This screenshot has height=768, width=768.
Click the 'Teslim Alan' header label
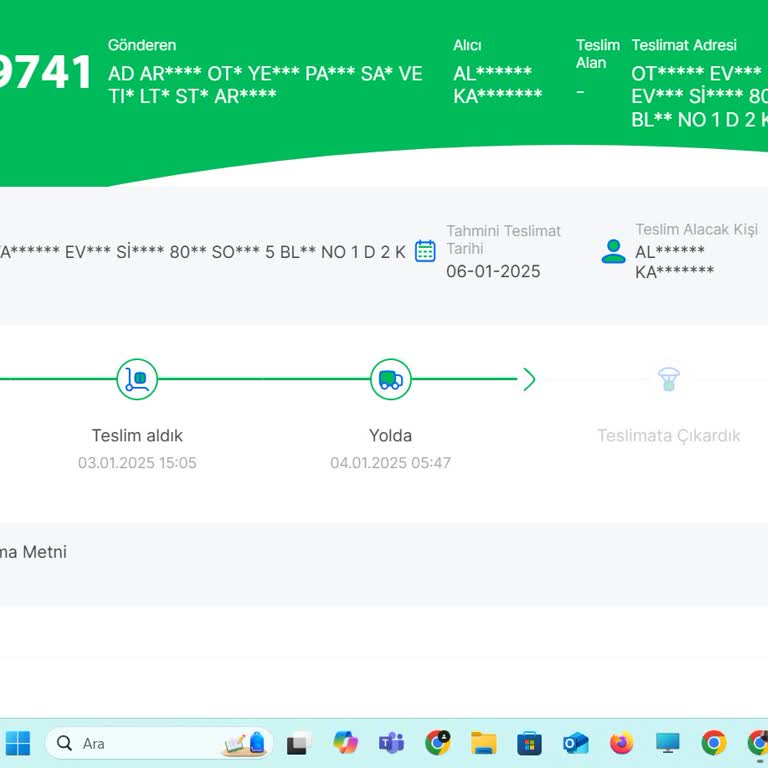coord(598,54)
